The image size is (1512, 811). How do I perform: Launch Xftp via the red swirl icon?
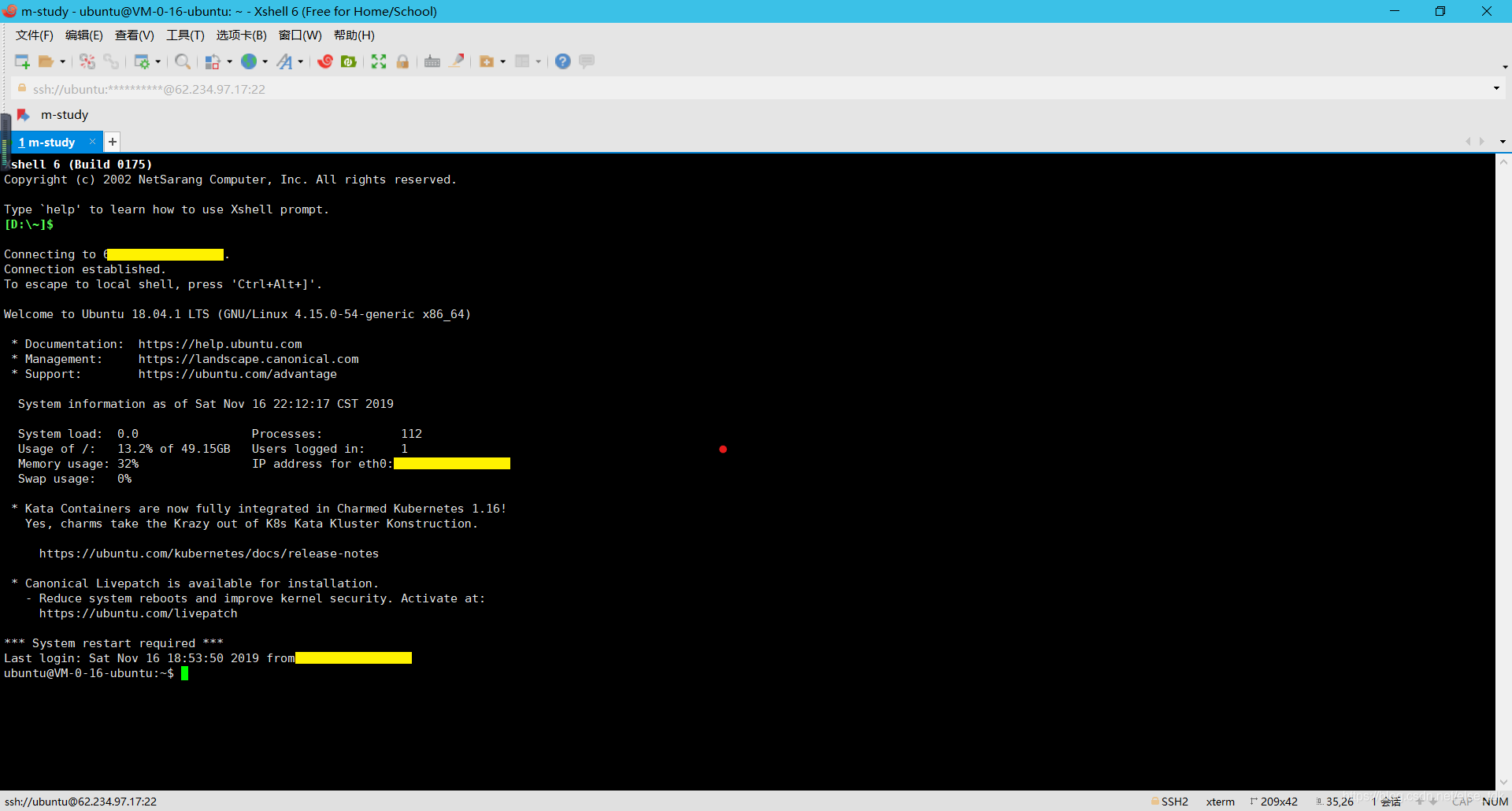click(325, 61)
